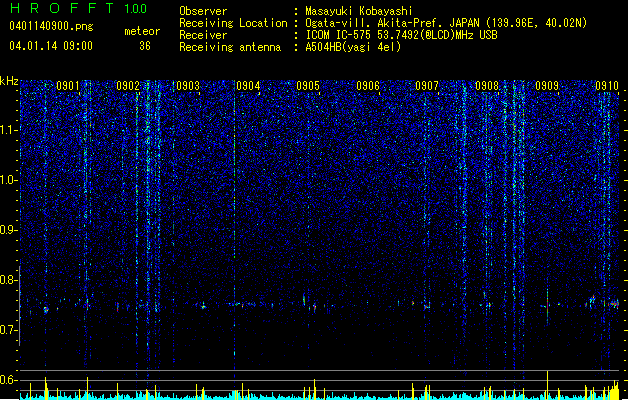This screenshot has width=629, height=400.
Task: Click the 0.8 kHz axis label
Action: 9,280
